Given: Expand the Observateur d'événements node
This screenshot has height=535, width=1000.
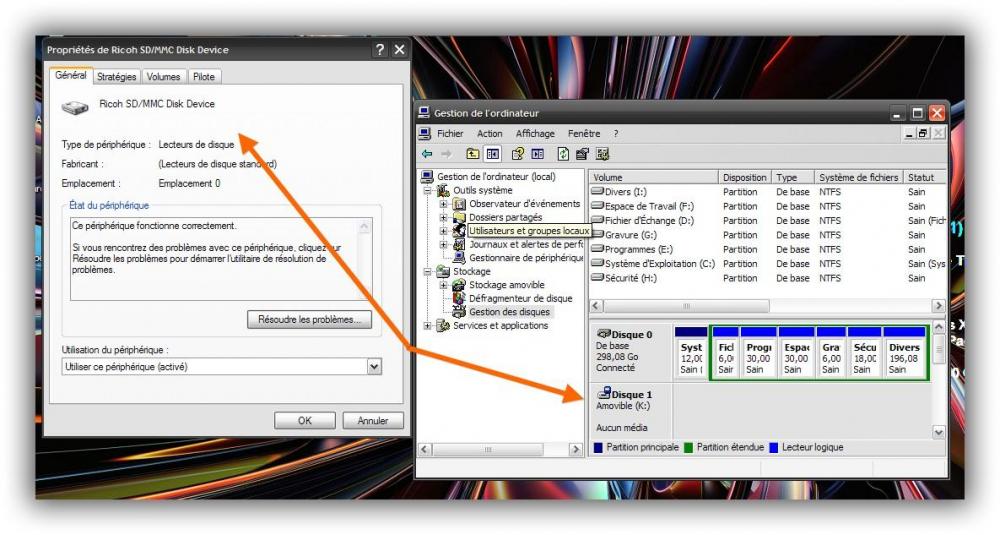Looking at the screenshot, I should pos(444,204).
